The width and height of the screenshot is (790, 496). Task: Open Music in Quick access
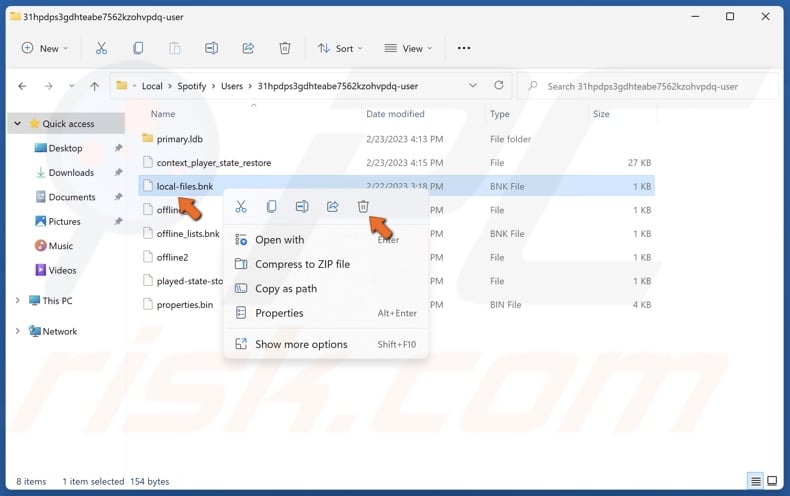(60, 245)
